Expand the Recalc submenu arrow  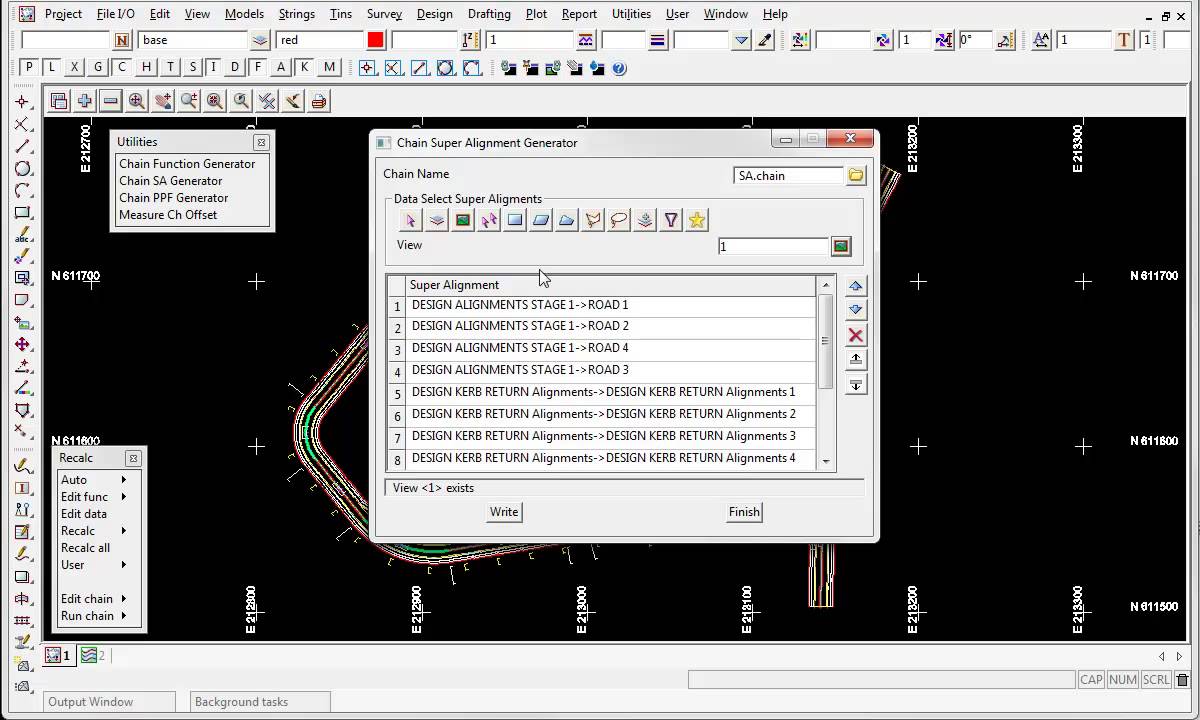click(124, 531)
